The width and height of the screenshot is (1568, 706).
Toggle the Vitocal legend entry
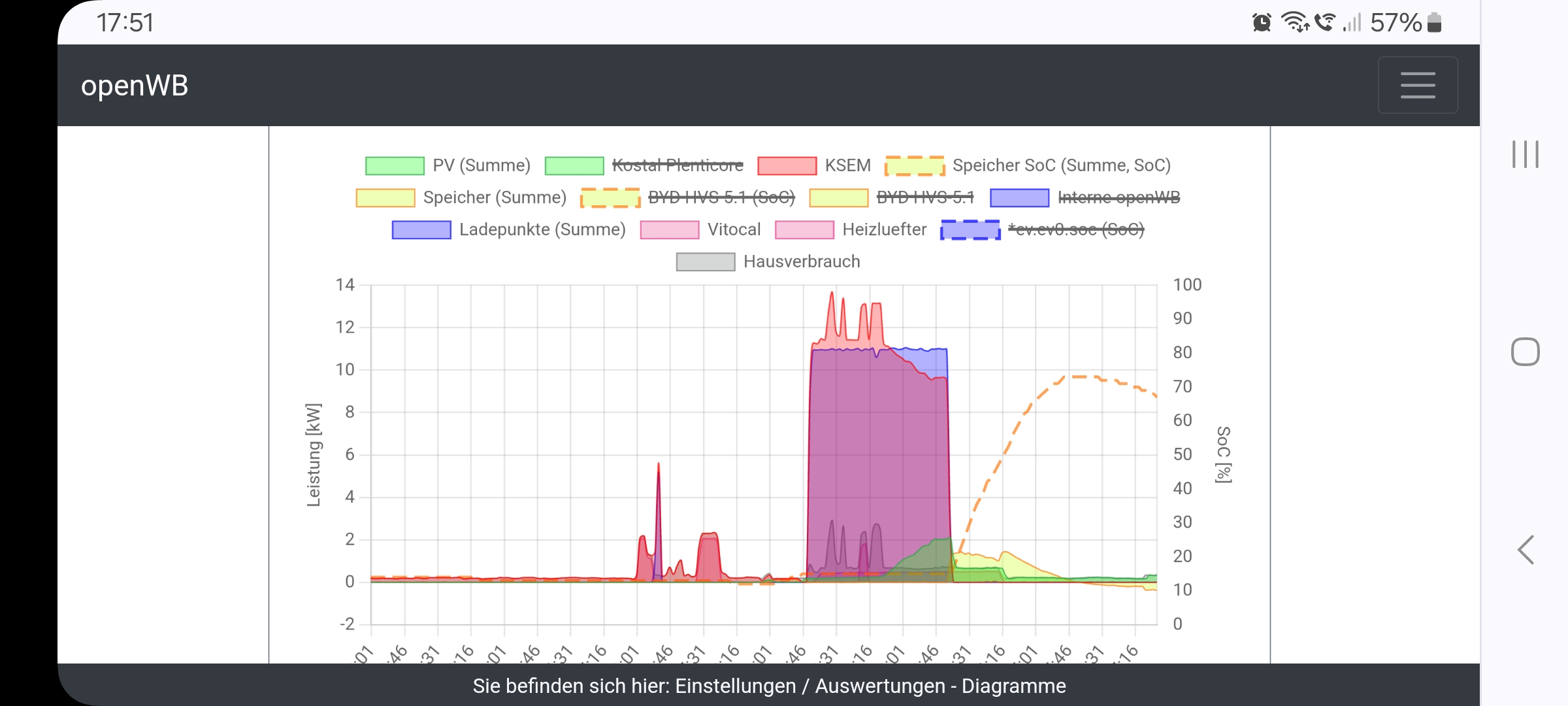pyautogui.click(x=733, y=229)
